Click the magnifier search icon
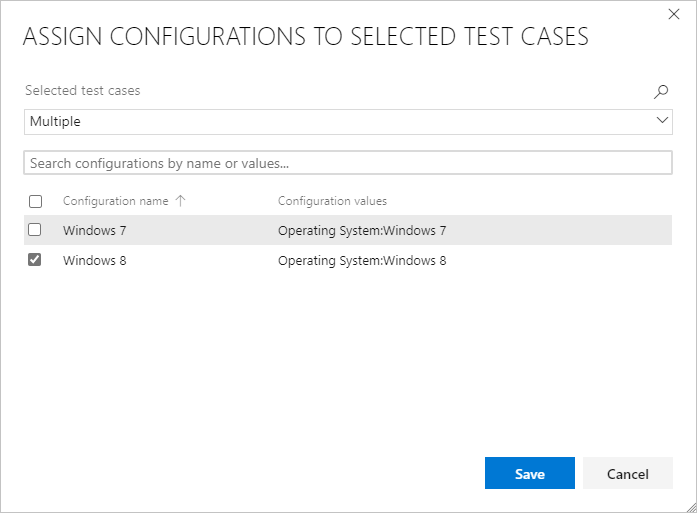 tap(660, 91)
